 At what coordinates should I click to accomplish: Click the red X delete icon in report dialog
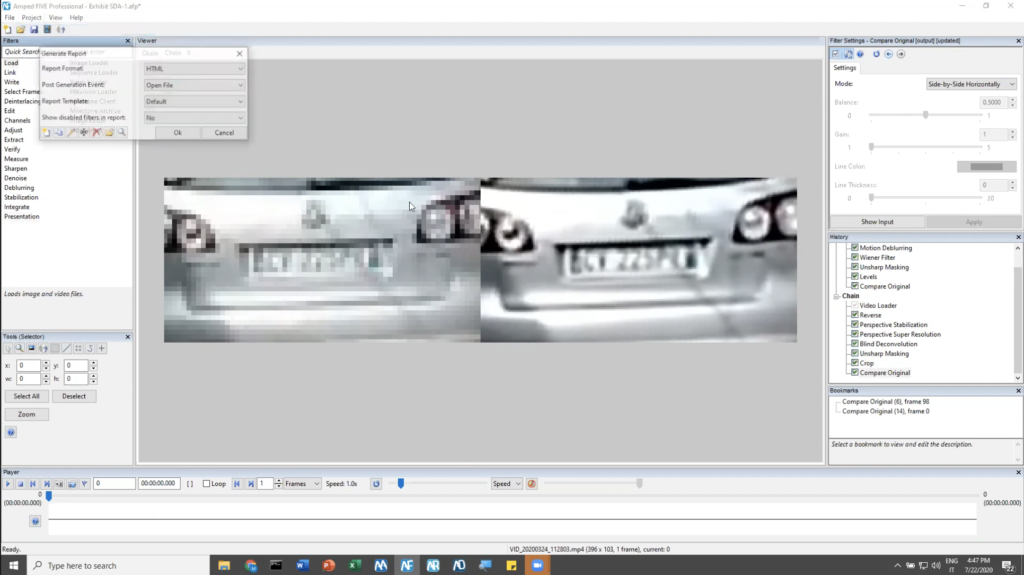click(97, 132)
